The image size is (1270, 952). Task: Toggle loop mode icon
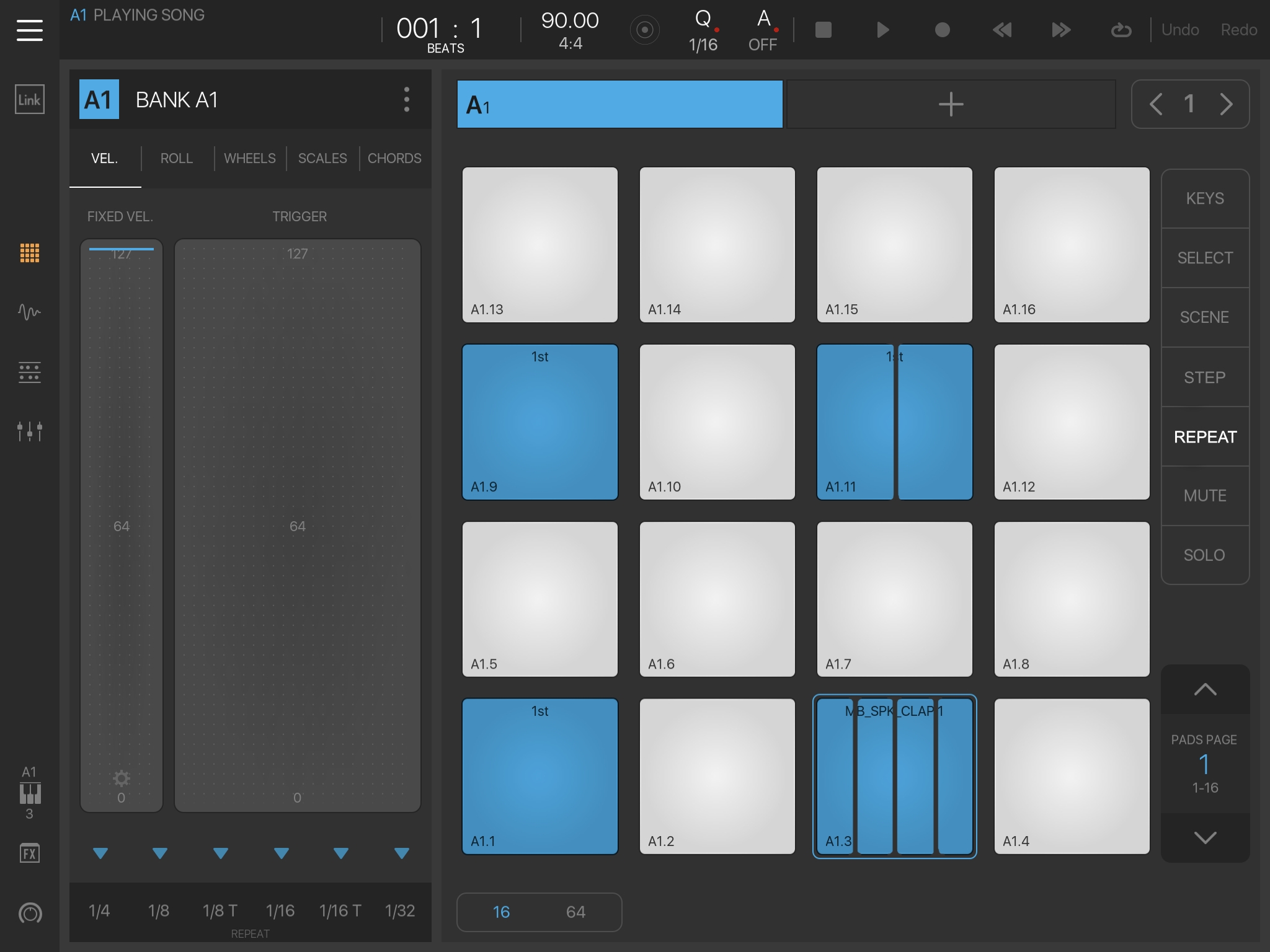1121,30
